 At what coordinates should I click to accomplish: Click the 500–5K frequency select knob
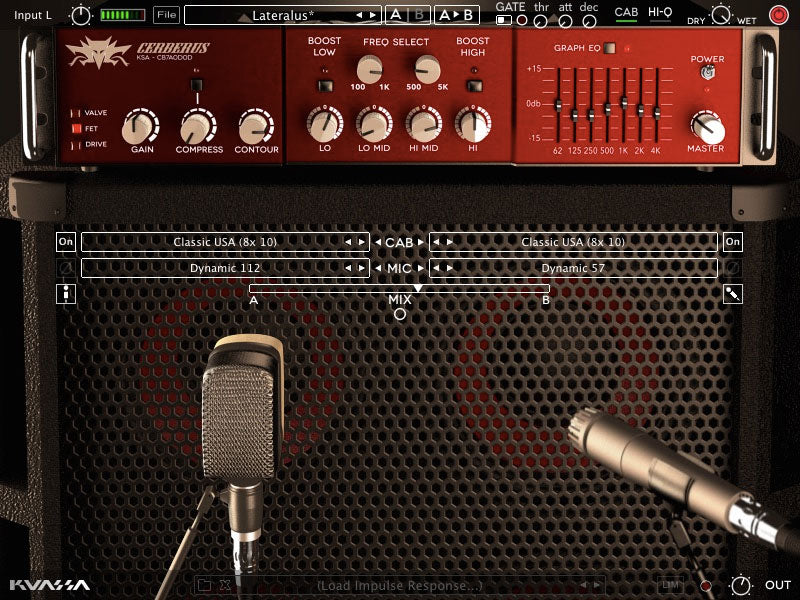coord(428,69)
